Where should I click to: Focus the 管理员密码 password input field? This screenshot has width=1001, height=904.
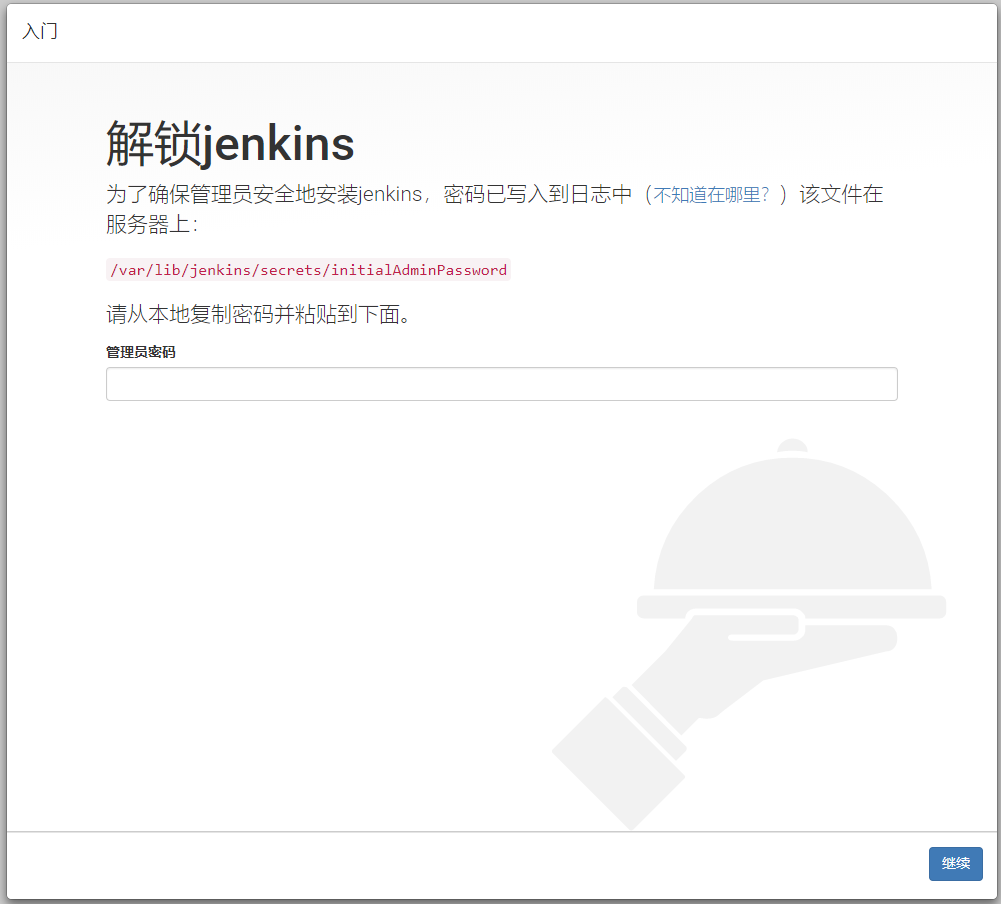click(502, 384)
